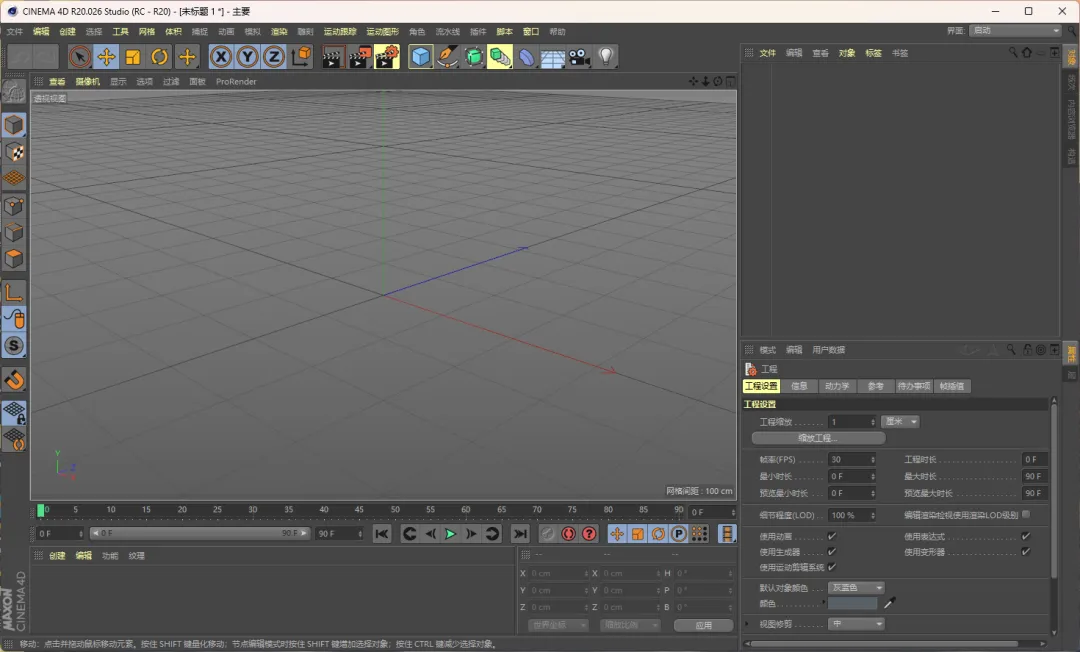Open the 厘米 unit dropdown

click(900, 422)
